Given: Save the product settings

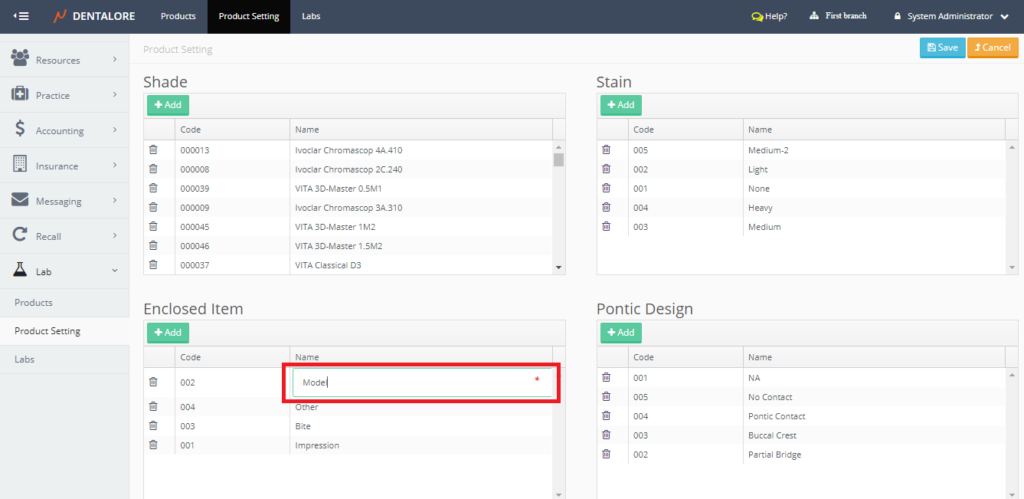Looking at the screenshot, I should pyautogui.click(x=942, y=47).
